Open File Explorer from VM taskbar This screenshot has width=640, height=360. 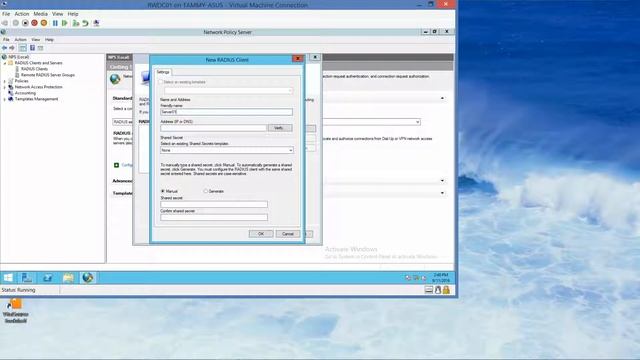[68, 278]
